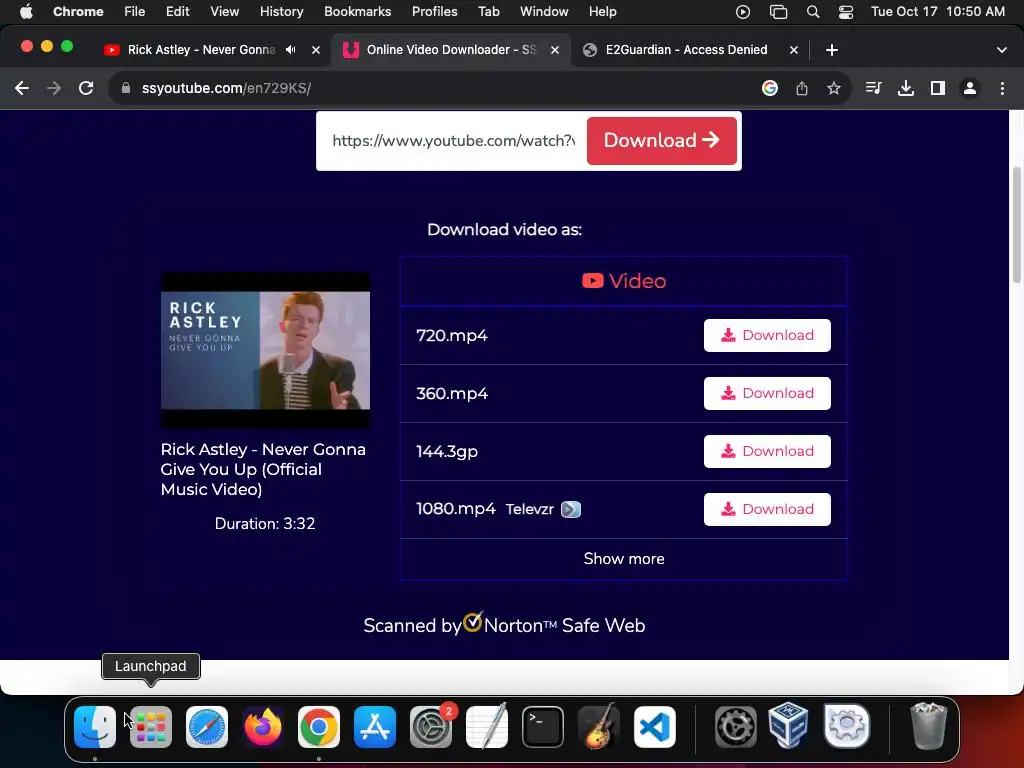Open VirtualBox from the Dock
The image size is (1024, 768).
pos(789,726)
